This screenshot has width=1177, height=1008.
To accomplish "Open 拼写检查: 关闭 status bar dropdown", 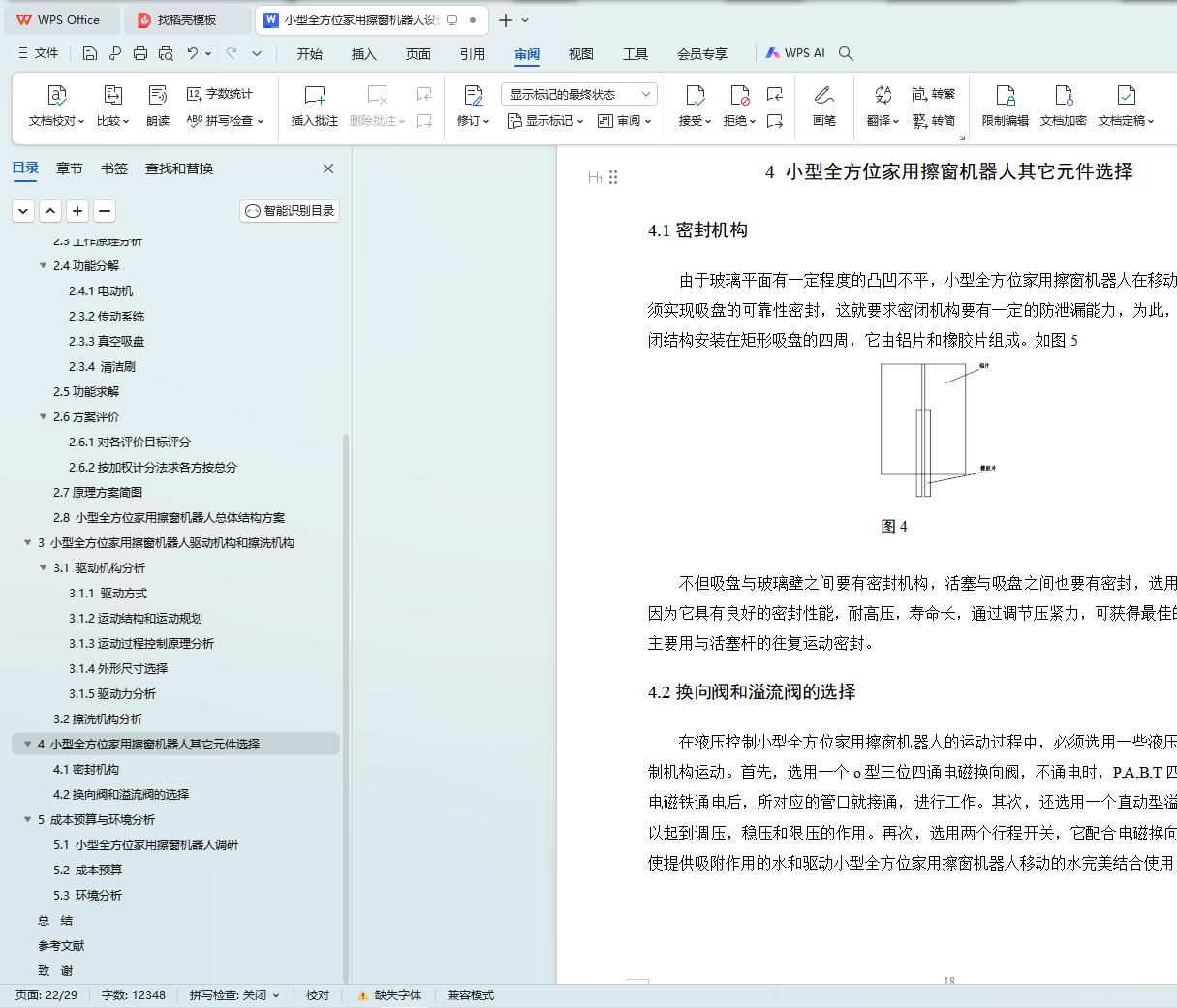I will click(234, 995).
